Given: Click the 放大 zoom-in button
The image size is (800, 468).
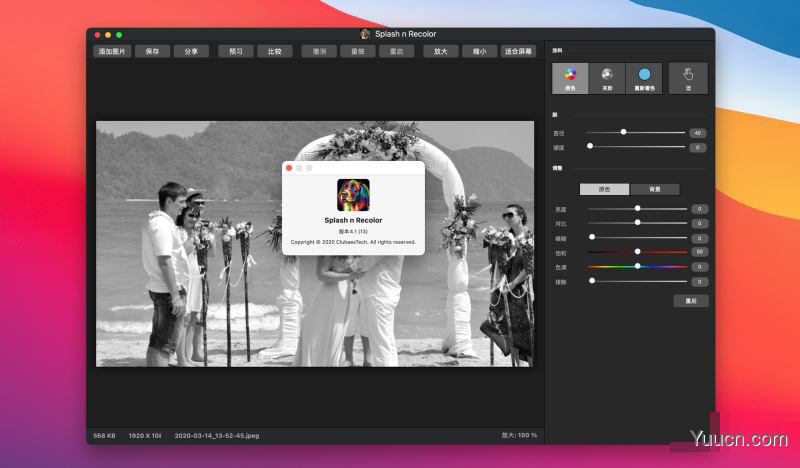Looking at the screenshot, I should pos(441,51).
